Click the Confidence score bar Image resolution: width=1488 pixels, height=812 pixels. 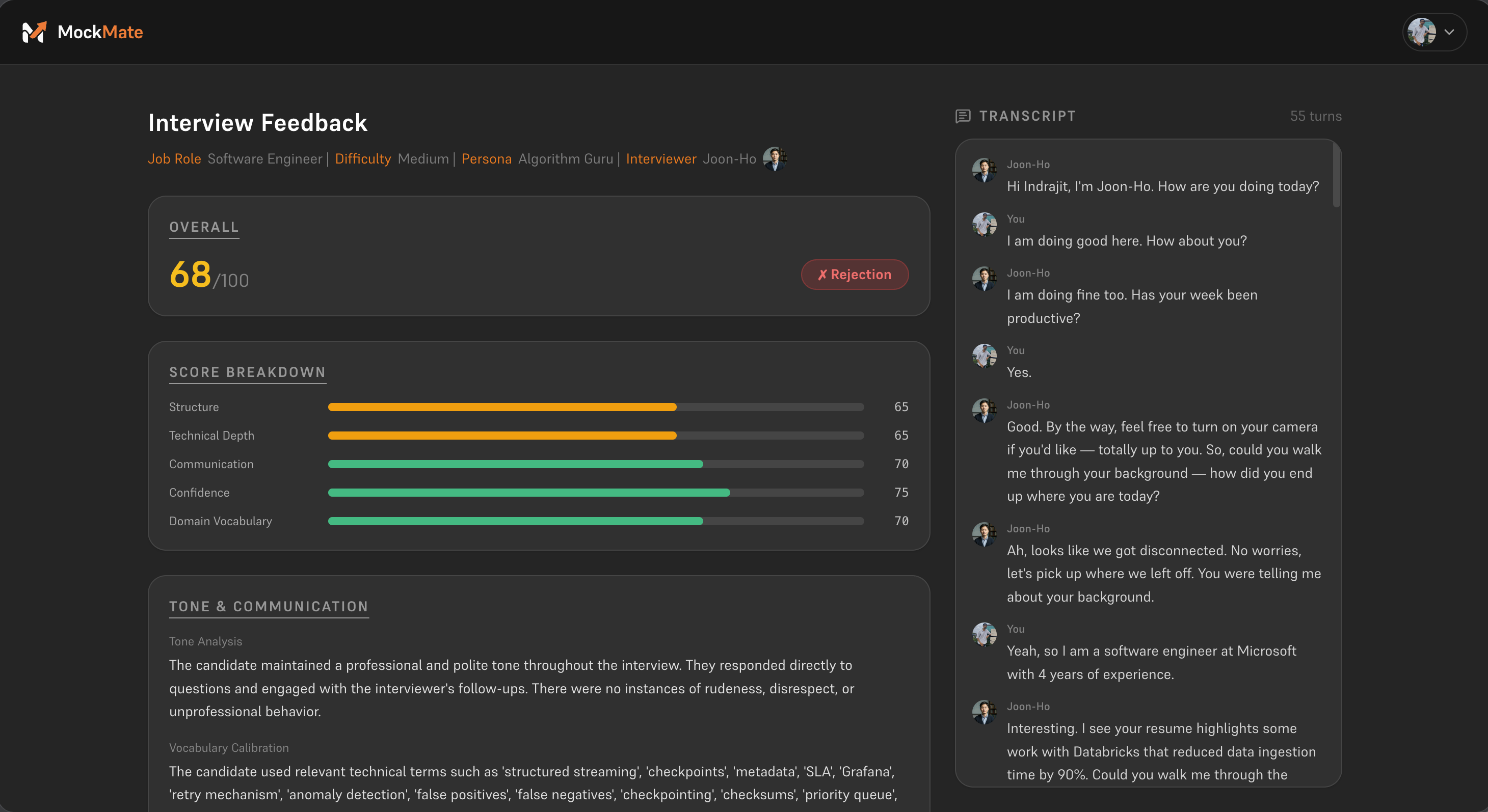click(x=596, y=493)
